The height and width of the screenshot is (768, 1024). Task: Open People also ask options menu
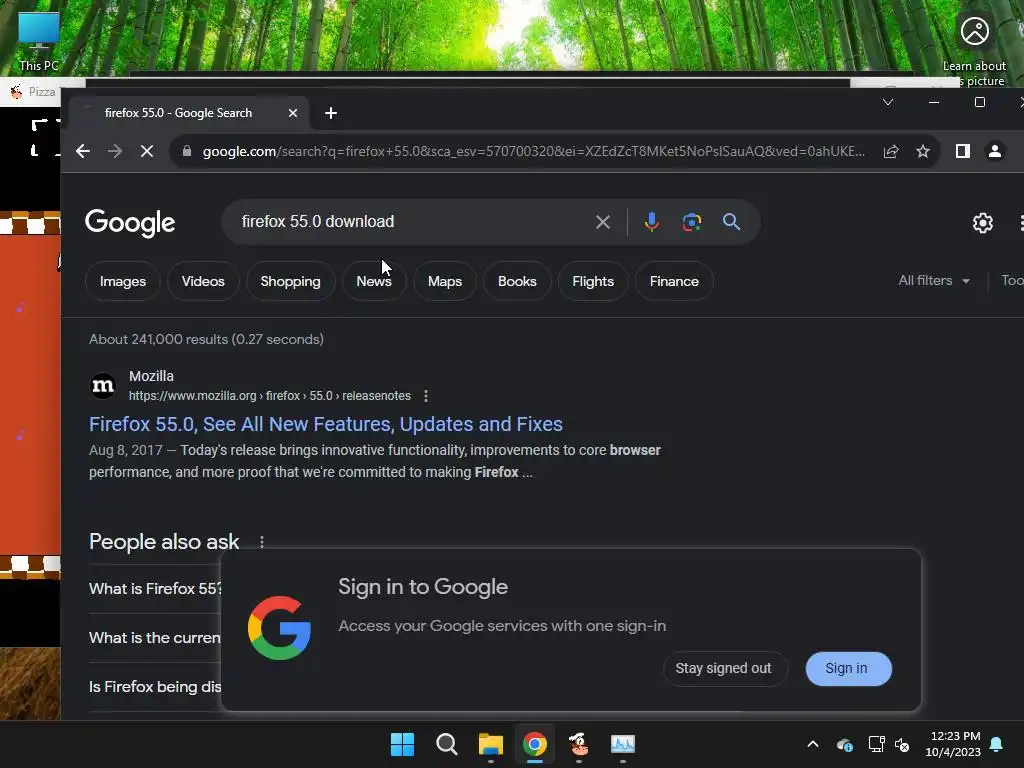click(262, 542)
